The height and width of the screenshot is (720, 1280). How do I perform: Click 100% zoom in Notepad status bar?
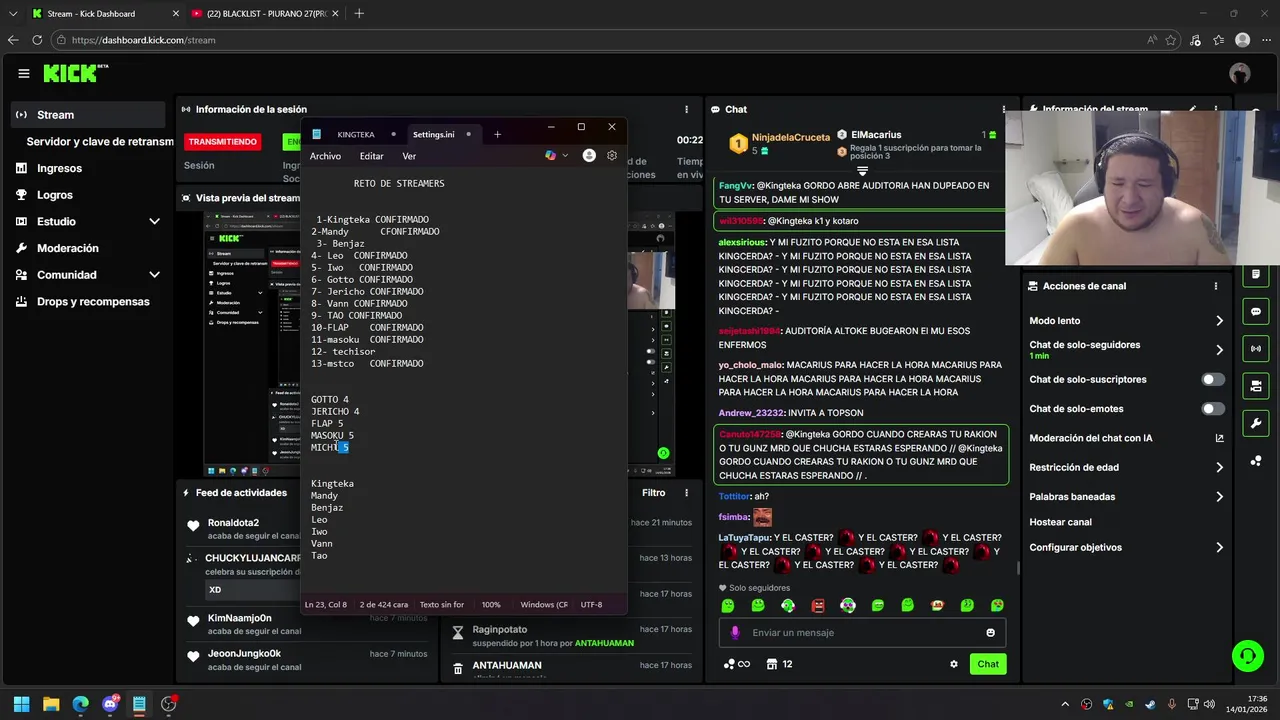[x=491, y=605]
